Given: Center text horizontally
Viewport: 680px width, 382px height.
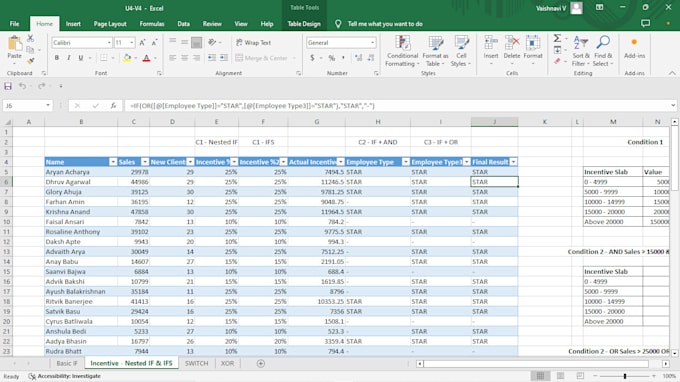Looking at the screenshot, I should (x=185, y=58).
